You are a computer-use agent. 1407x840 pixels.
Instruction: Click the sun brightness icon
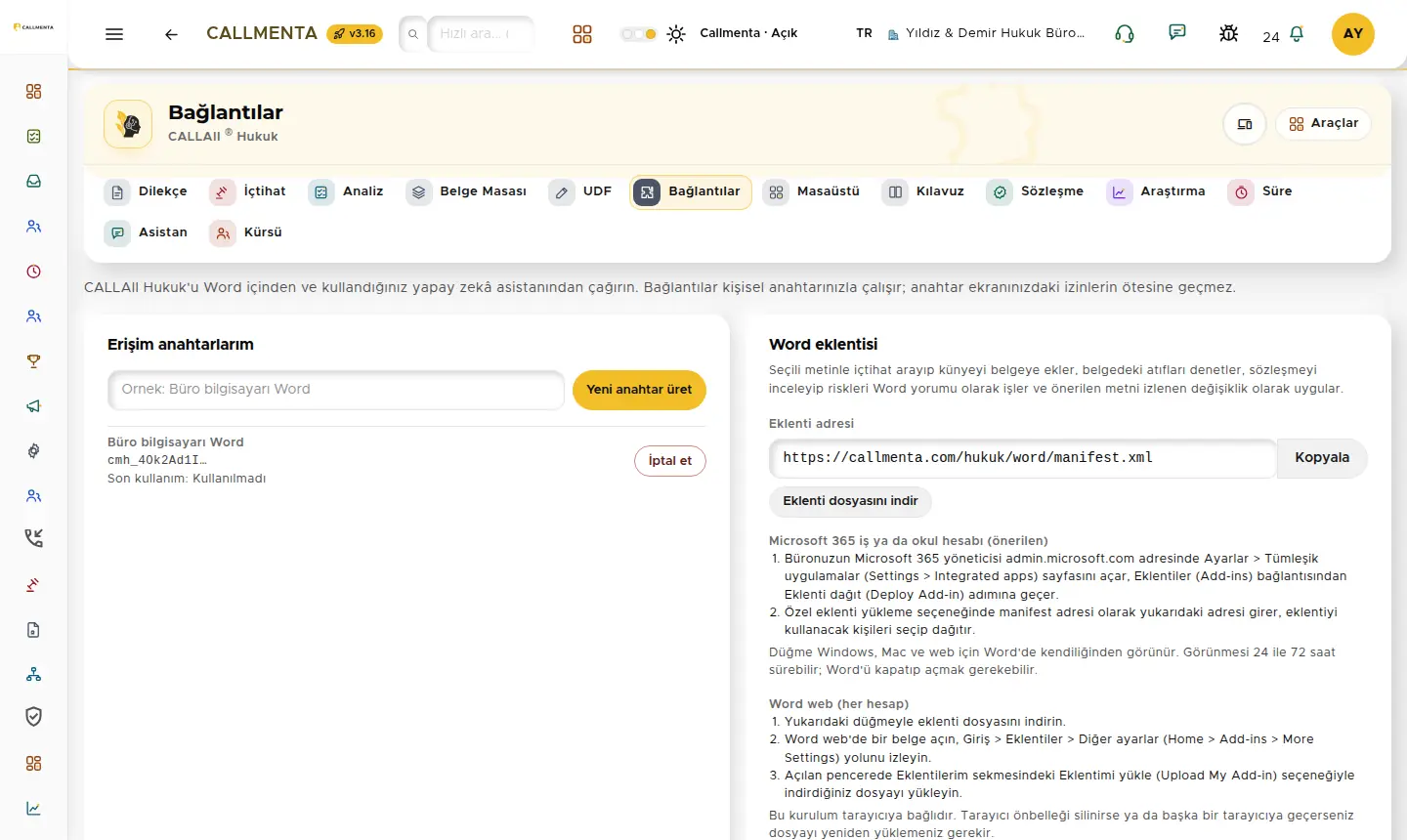676,34
